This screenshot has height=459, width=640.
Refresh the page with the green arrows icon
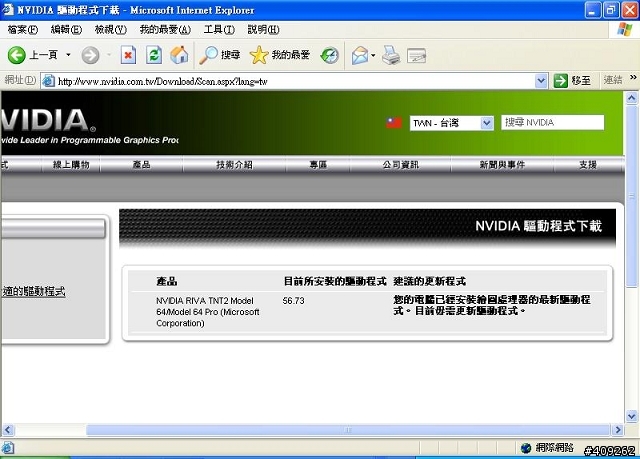[154, 55]
